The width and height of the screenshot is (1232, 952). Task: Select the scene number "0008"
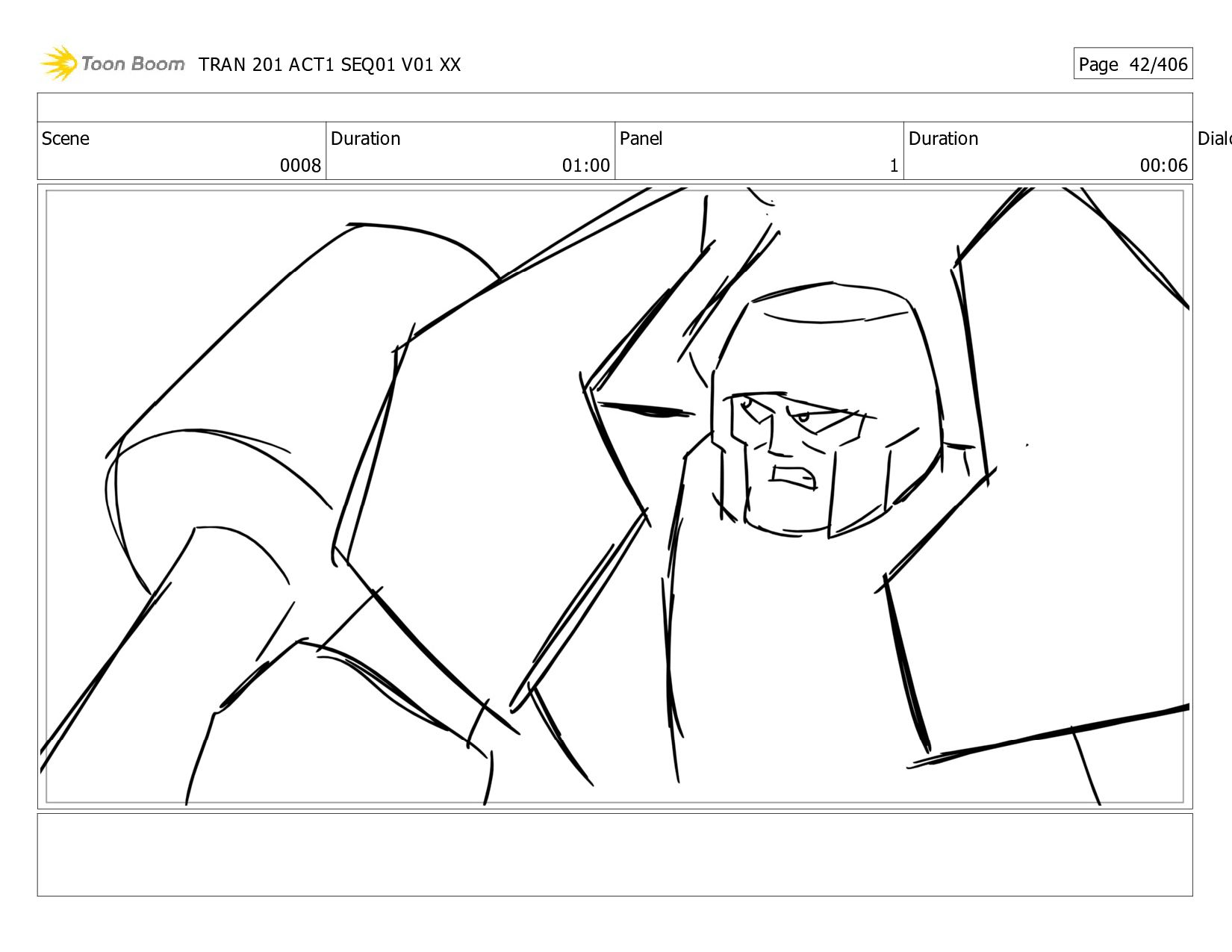(x=300, y=166)
